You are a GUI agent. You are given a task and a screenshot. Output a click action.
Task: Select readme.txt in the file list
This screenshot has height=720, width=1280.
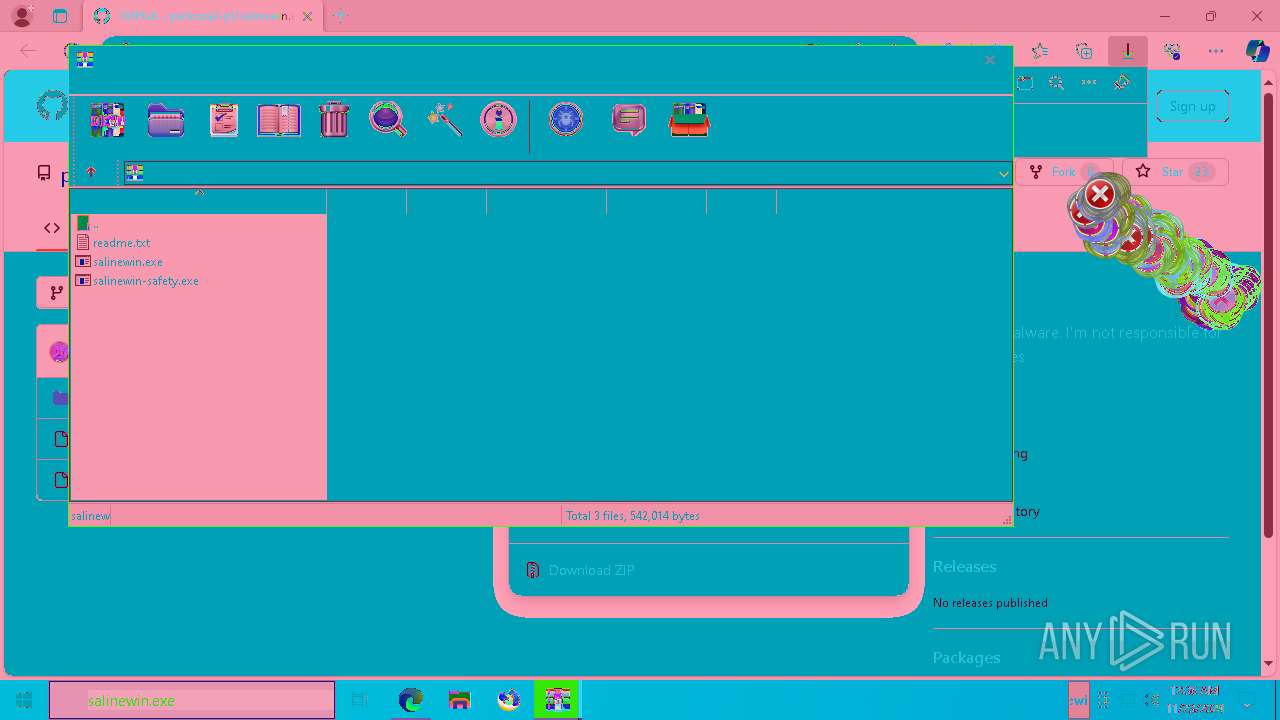pyautogui.click(x=121, y=243)
